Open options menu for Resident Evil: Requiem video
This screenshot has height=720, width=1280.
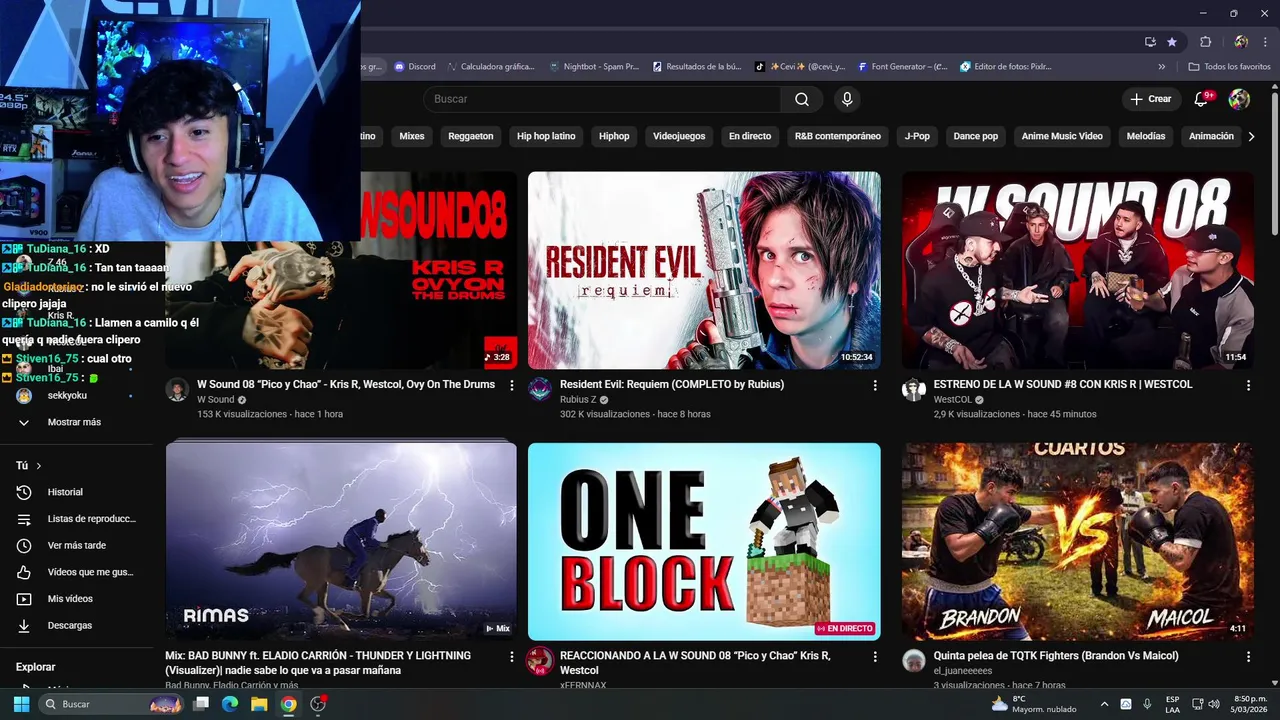click(875, 385)
